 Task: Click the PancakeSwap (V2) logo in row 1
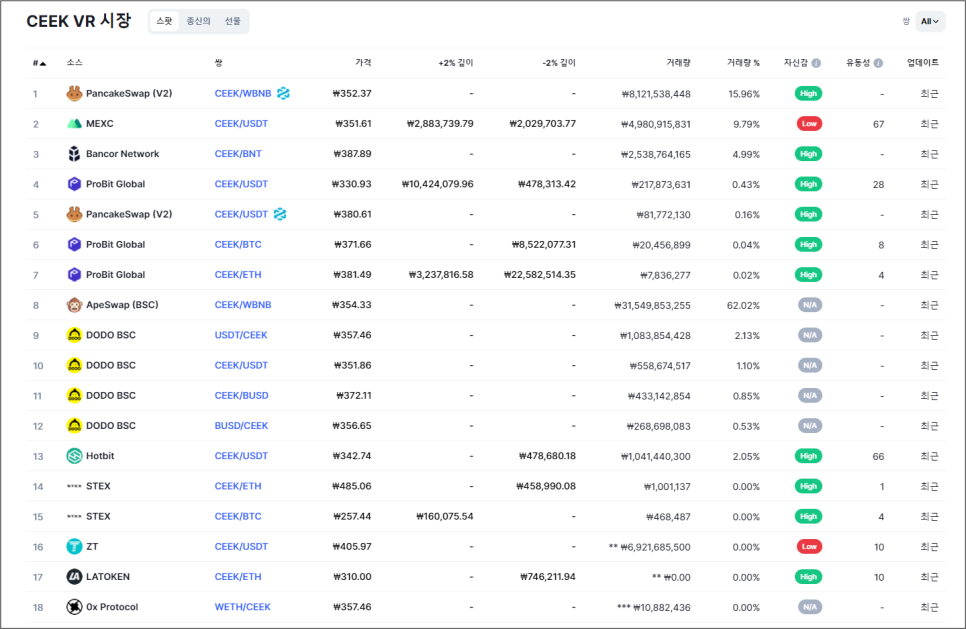coord(74,94)
